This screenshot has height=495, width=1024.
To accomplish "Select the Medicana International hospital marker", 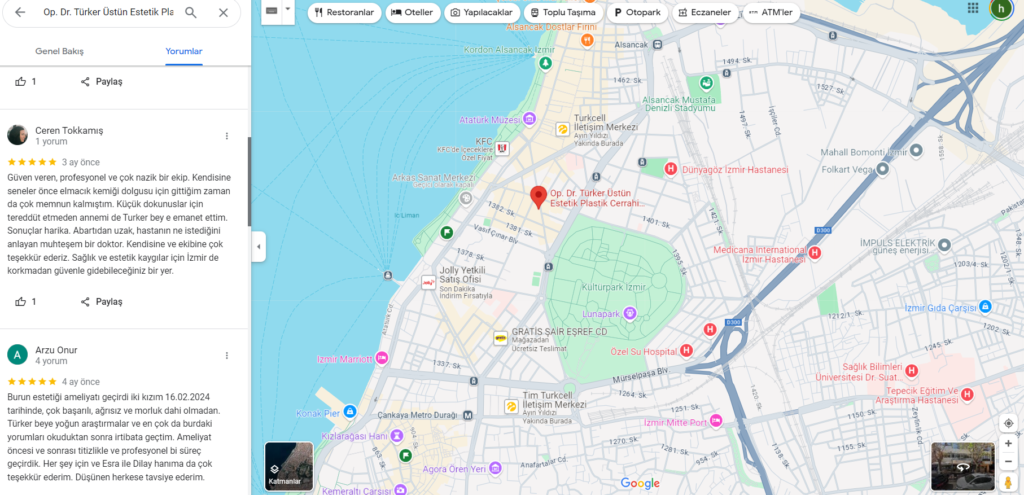I will (814, 253).
